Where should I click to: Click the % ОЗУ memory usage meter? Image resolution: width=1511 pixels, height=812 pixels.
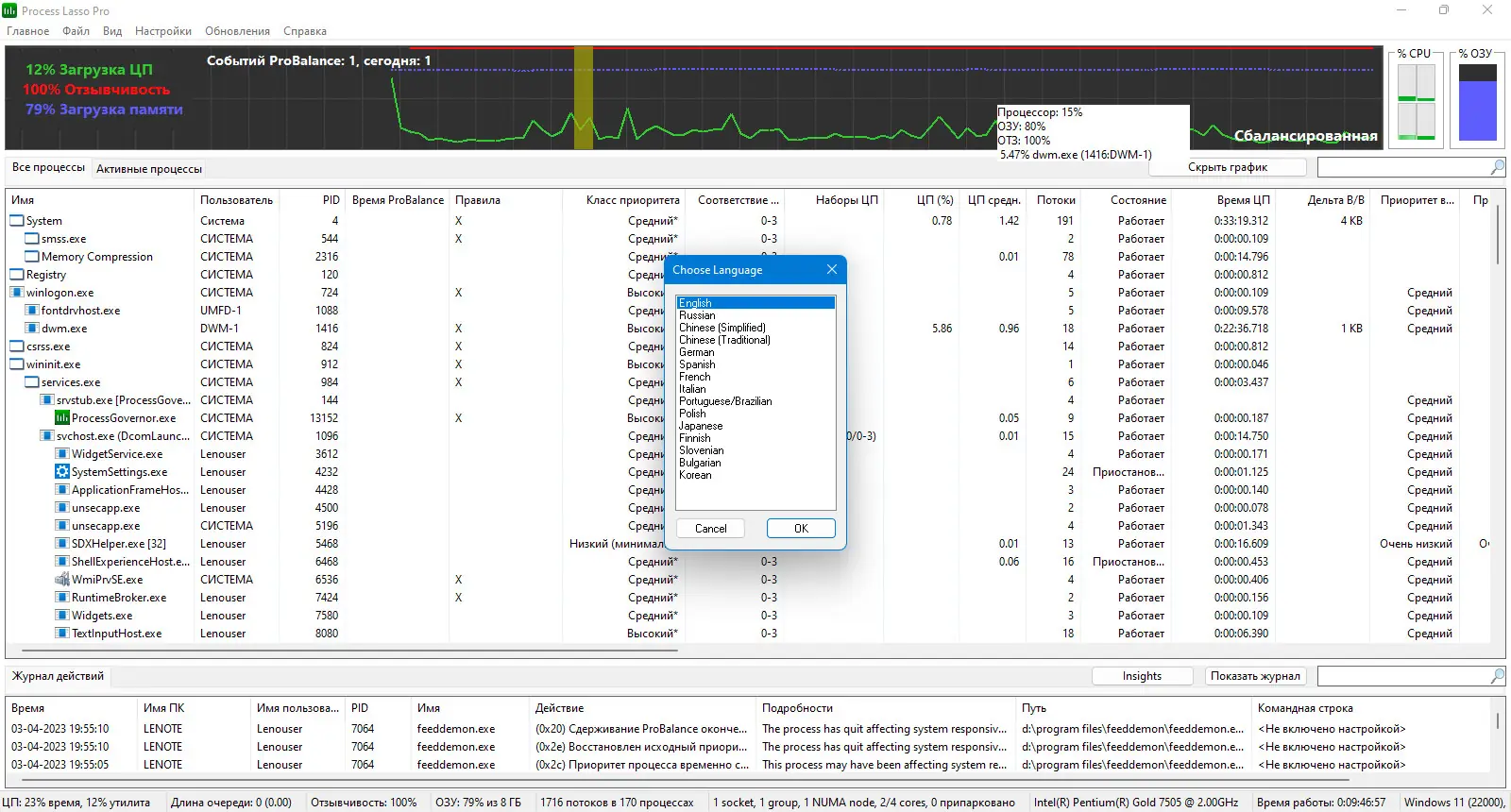pos(1477,104)
